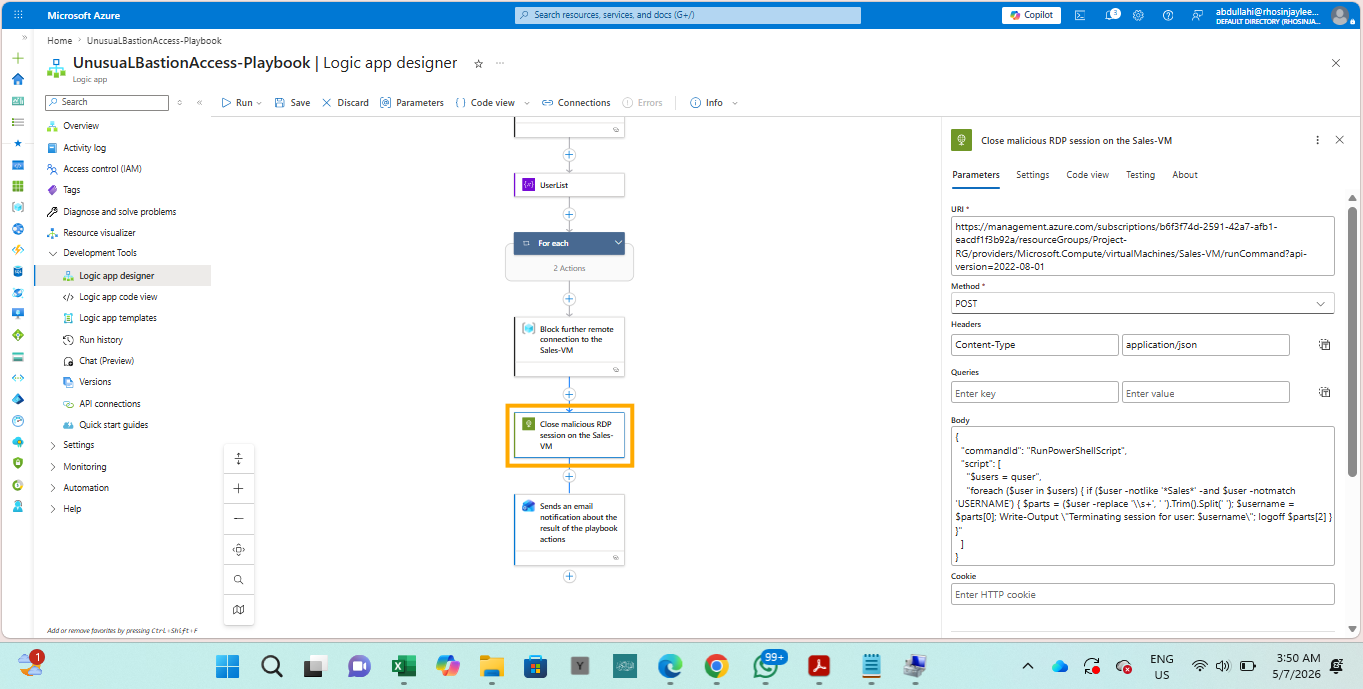Search the designer canvas via magnifier

(x=238, y=579)
